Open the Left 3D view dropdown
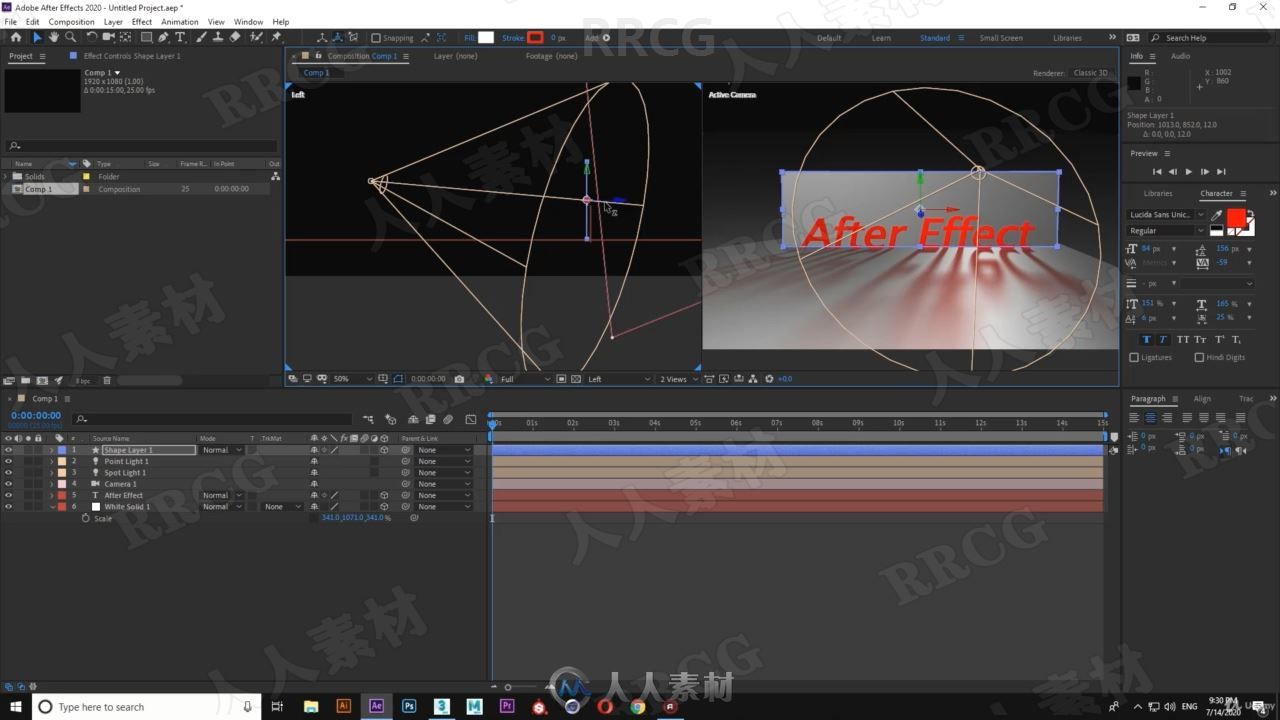The width and height of the screenshot is (1280, 720). 619,379
